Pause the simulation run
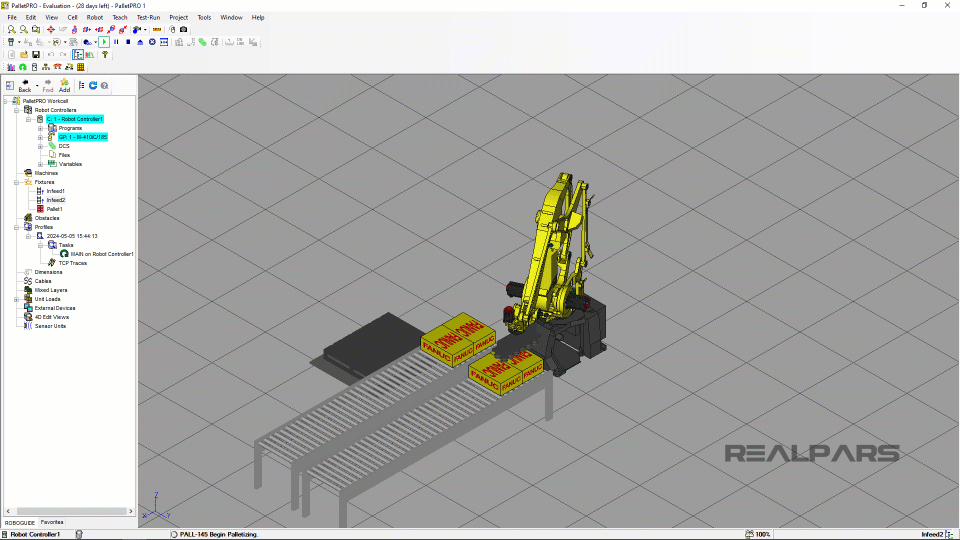The image size is (960, 540). tap(116, 42)
